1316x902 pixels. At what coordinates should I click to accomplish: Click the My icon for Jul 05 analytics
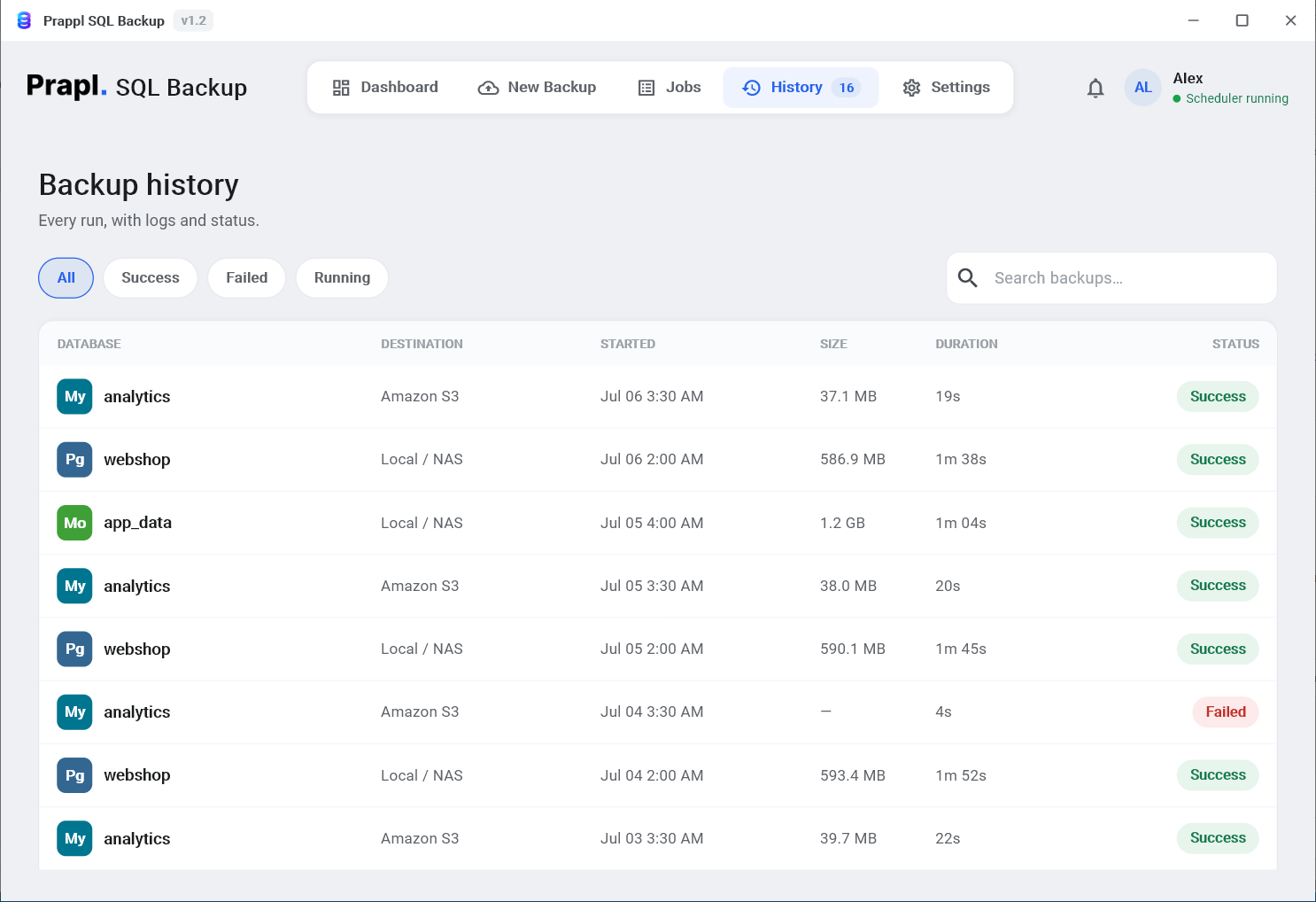75,586
